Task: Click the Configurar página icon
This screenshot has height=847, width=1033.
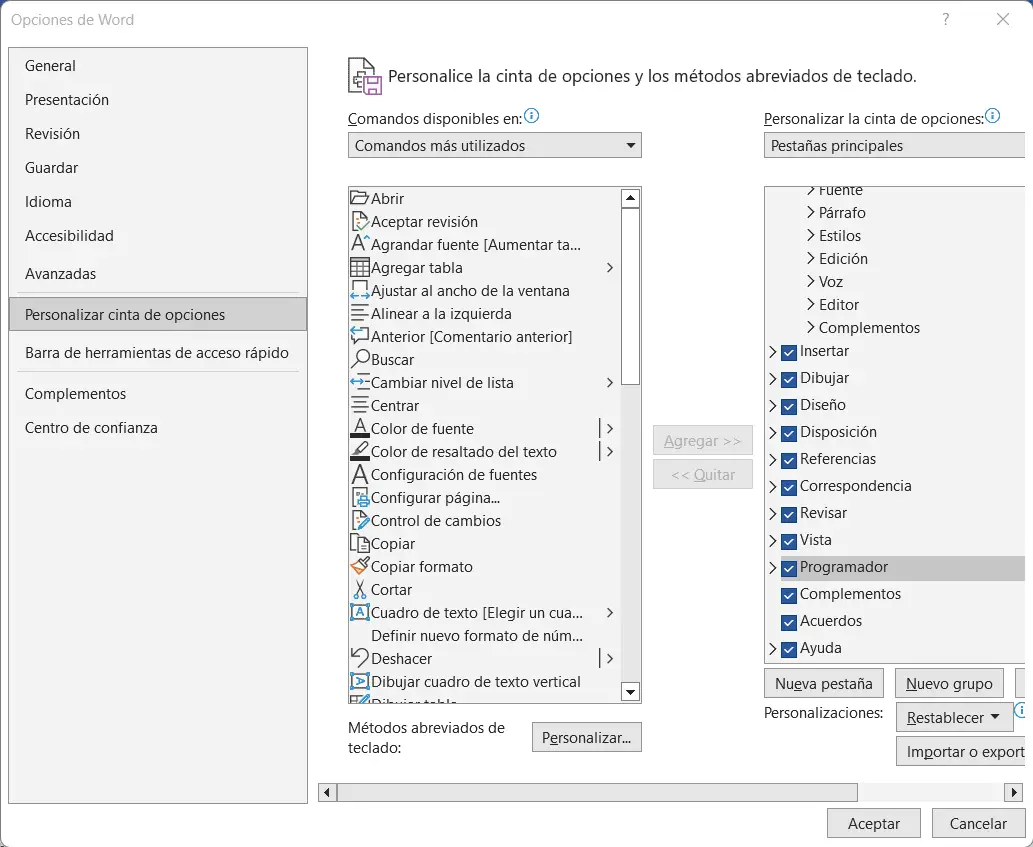Action: point(359,497)
